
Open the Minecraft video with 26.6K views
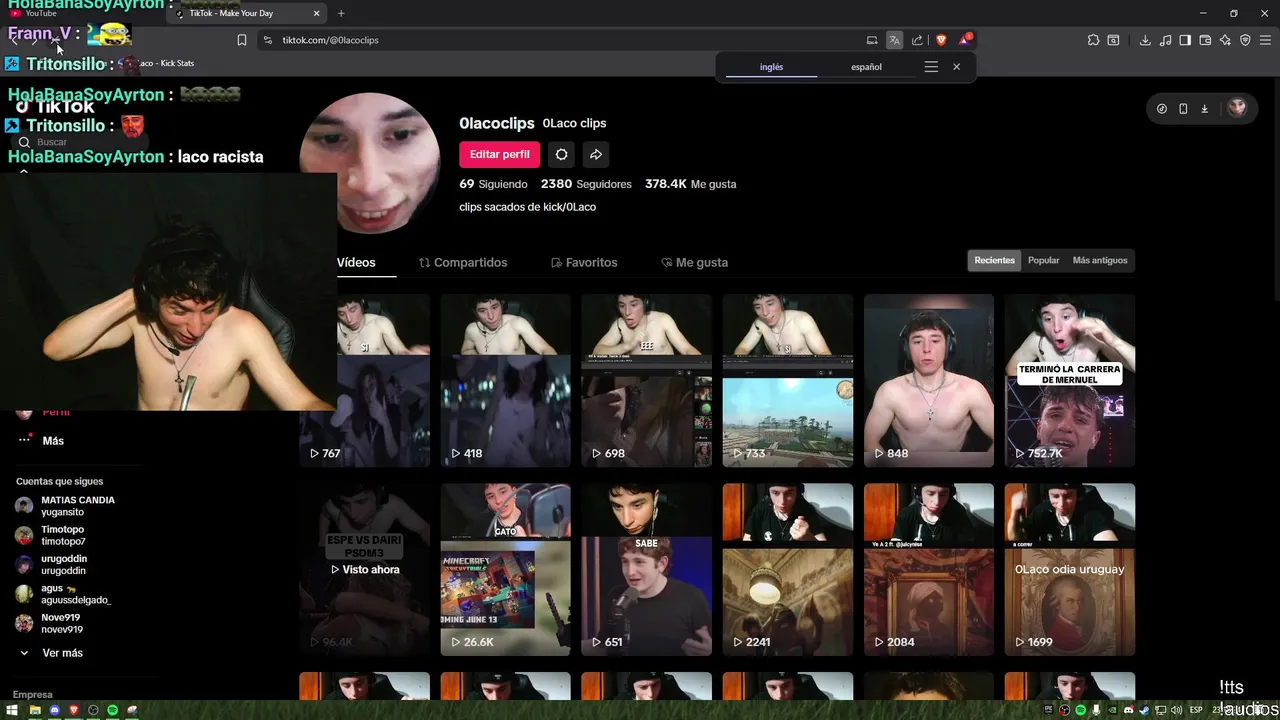click(x=505, y=569)
